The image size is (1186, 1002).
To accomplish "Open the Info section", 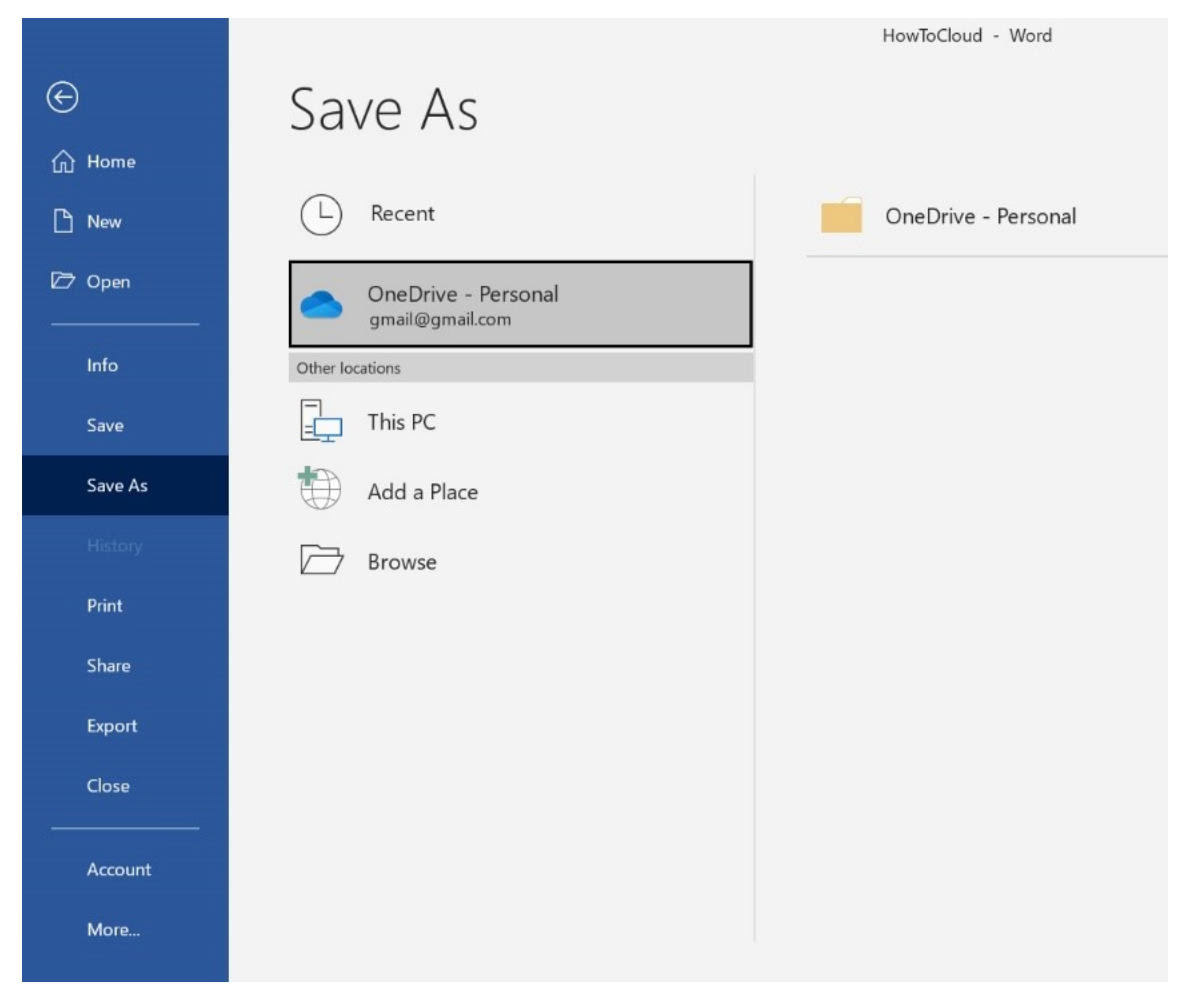I will (x=105, y=365).
